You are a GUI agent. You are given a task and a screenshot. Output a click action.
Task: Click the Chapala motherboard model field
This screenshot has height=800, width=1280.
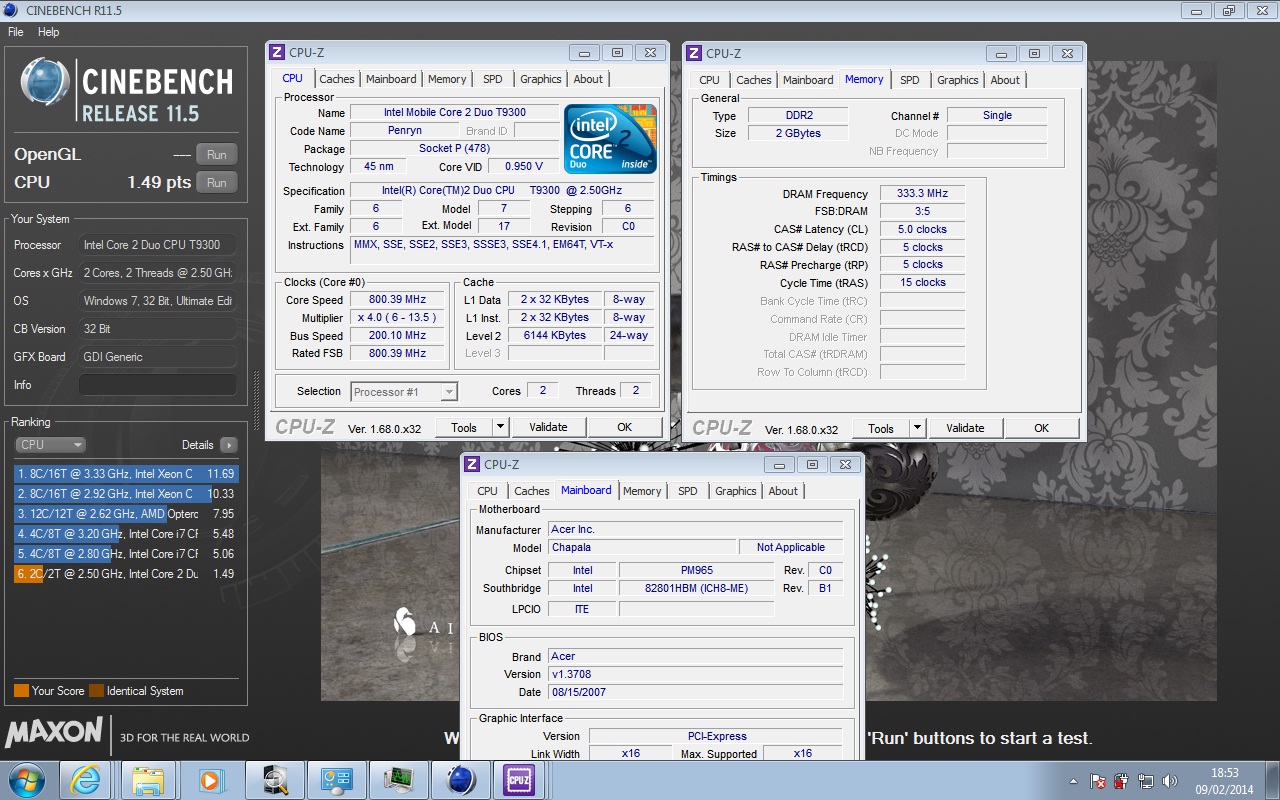tap(642, 548)
